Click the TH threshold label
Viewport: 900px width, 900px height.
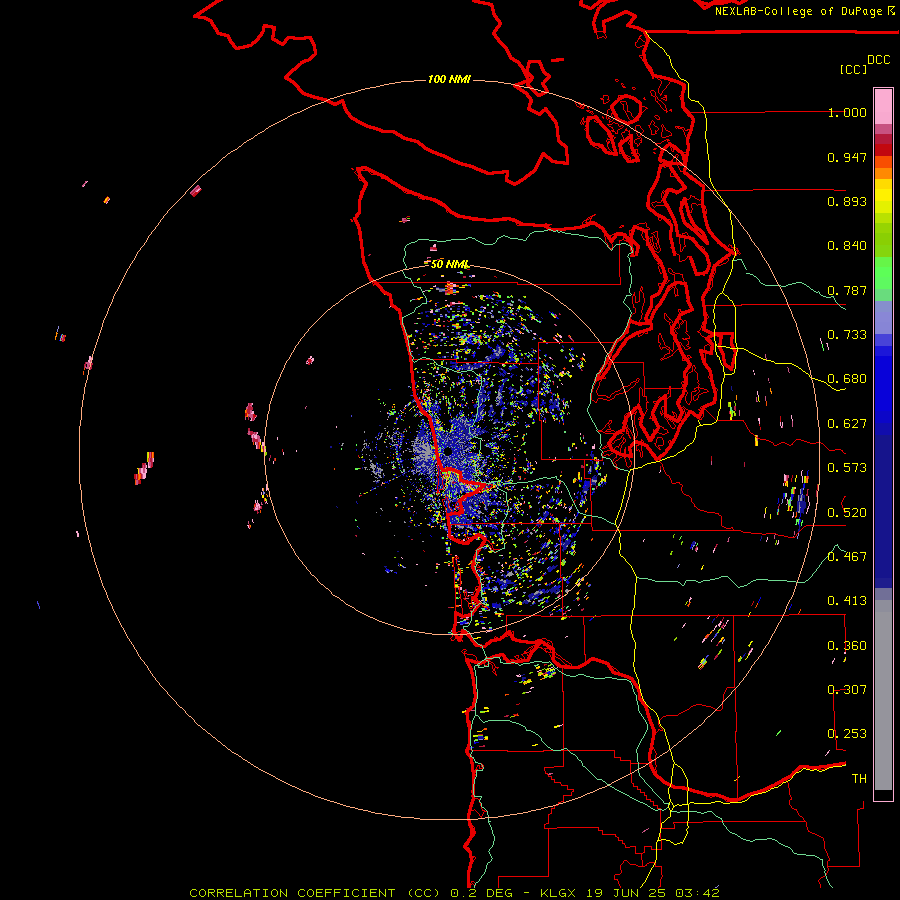(x=859, y=778)
